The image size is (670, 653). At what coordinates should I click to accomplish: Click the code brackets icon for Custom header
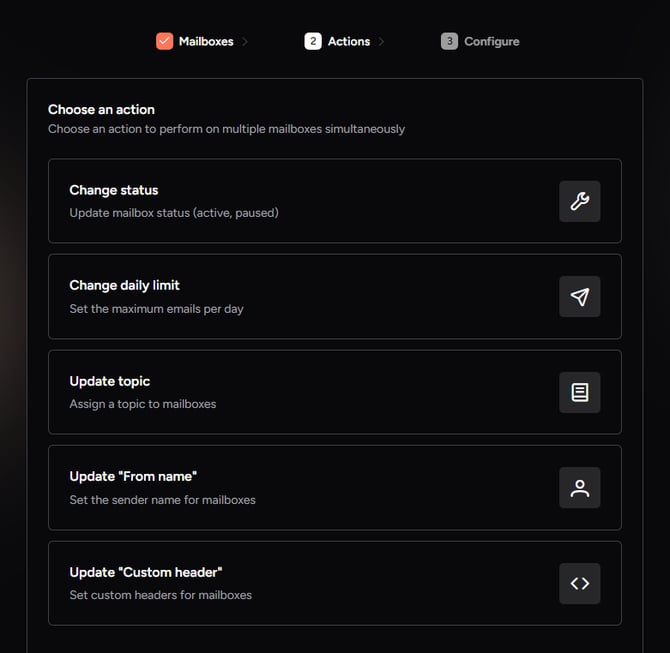pyautogui.click(x=579, y=583)
